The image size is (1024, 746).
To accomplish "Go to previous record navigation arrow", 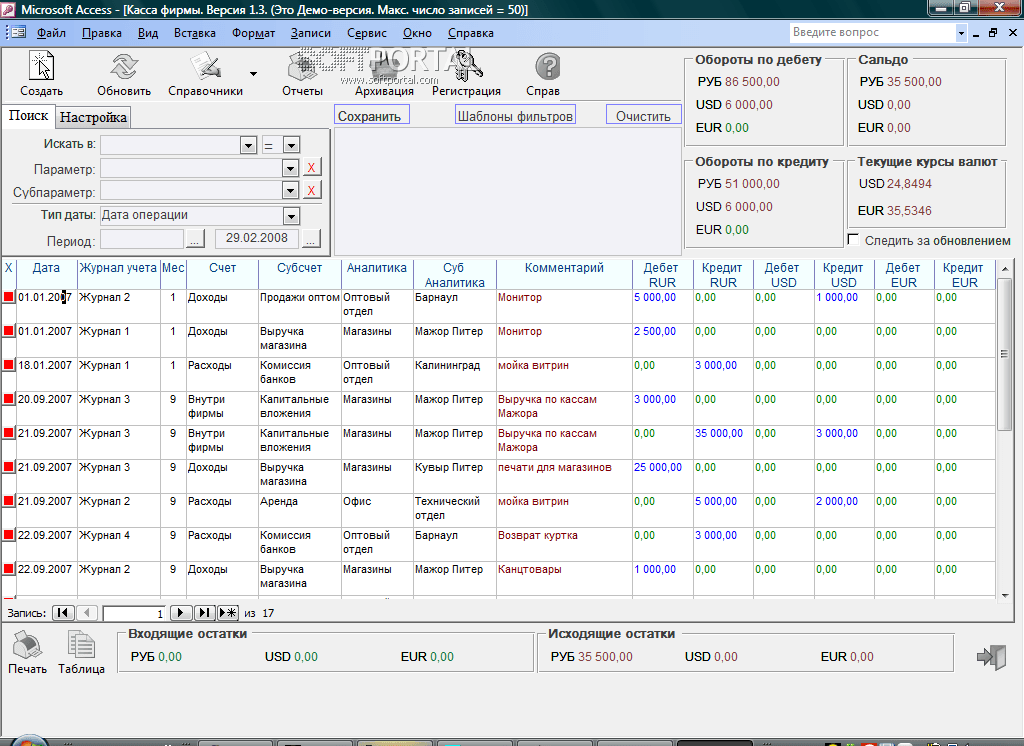I will [x=87, y=613].
